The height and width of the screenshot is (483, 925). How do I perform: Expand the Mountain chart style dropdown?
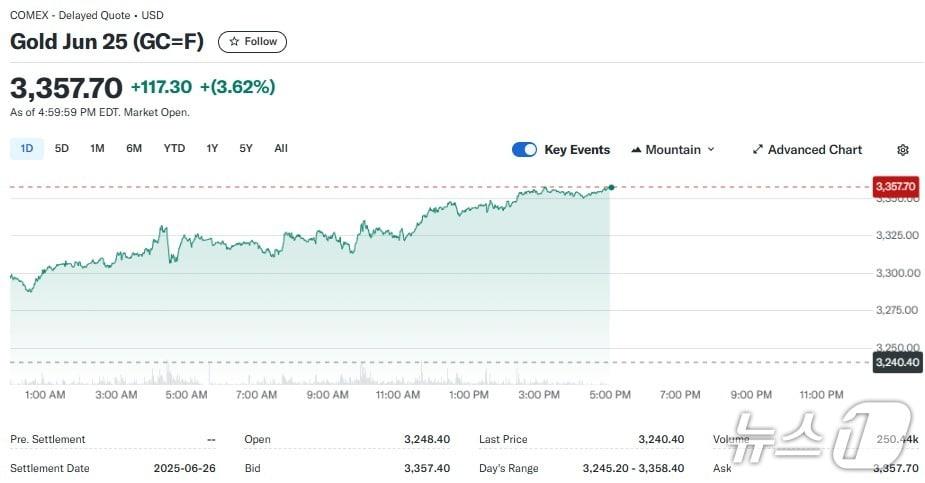tap(711, 150)
